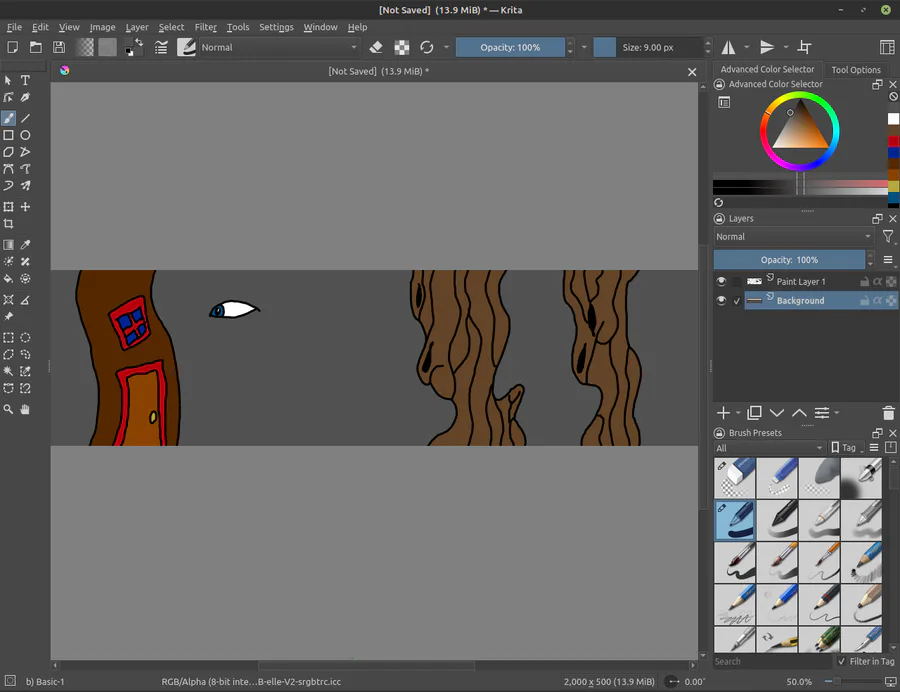Image resolution: width=900 pixels, height=692 pixels.
Task: Expand the brush preset tag dropdown All
Action: click(768, 448)
